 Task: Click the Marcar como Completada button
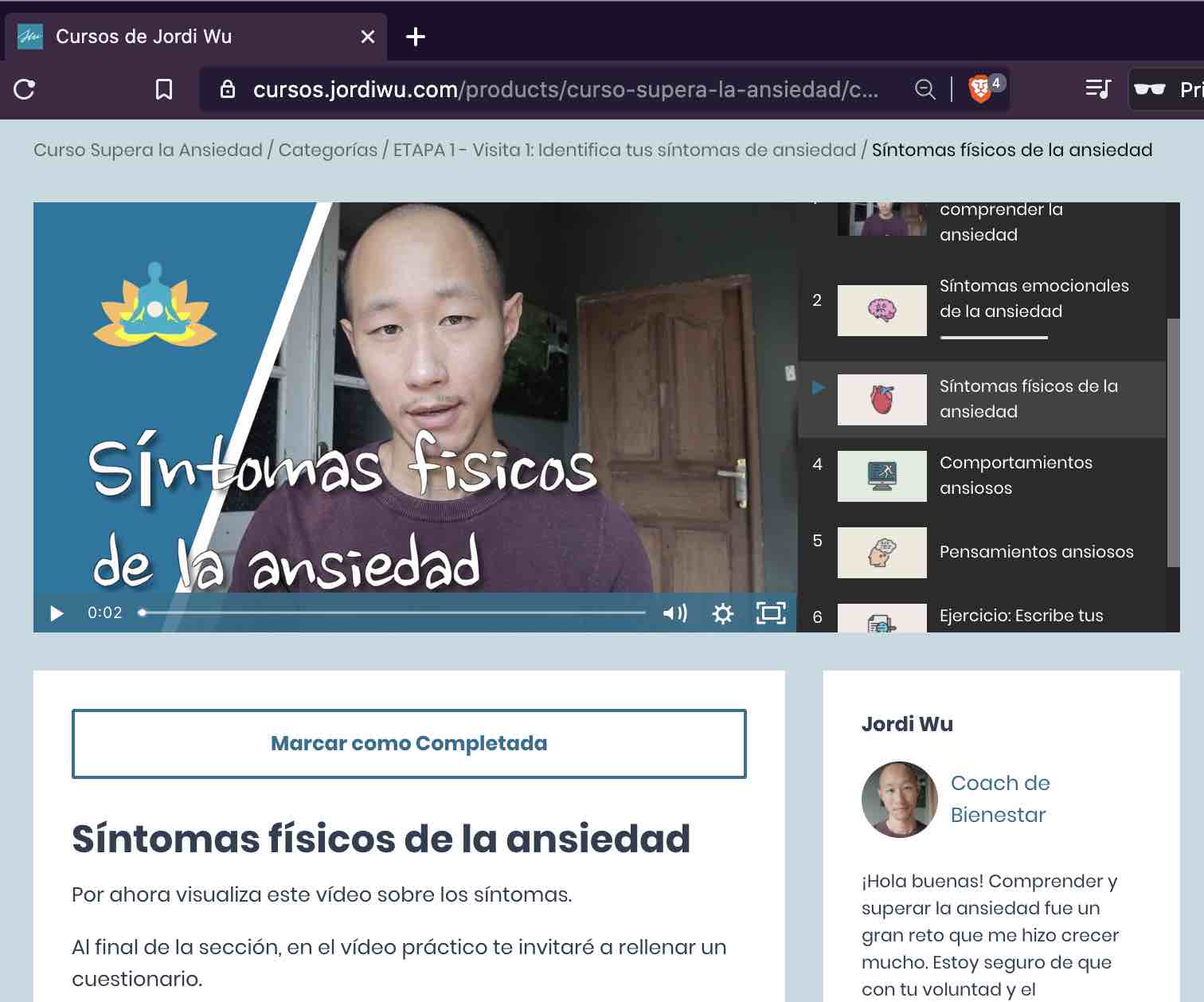coord(409,743)
